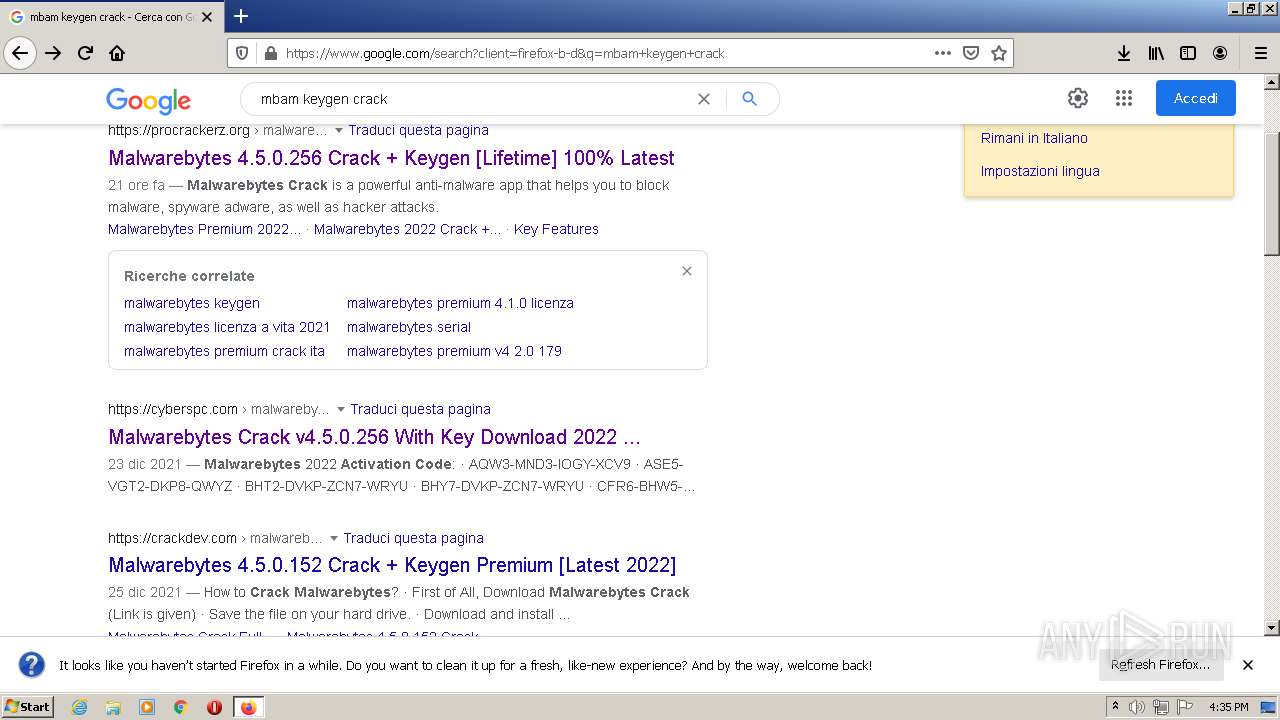Search related: malwarebytes keygen

[192, 303]
